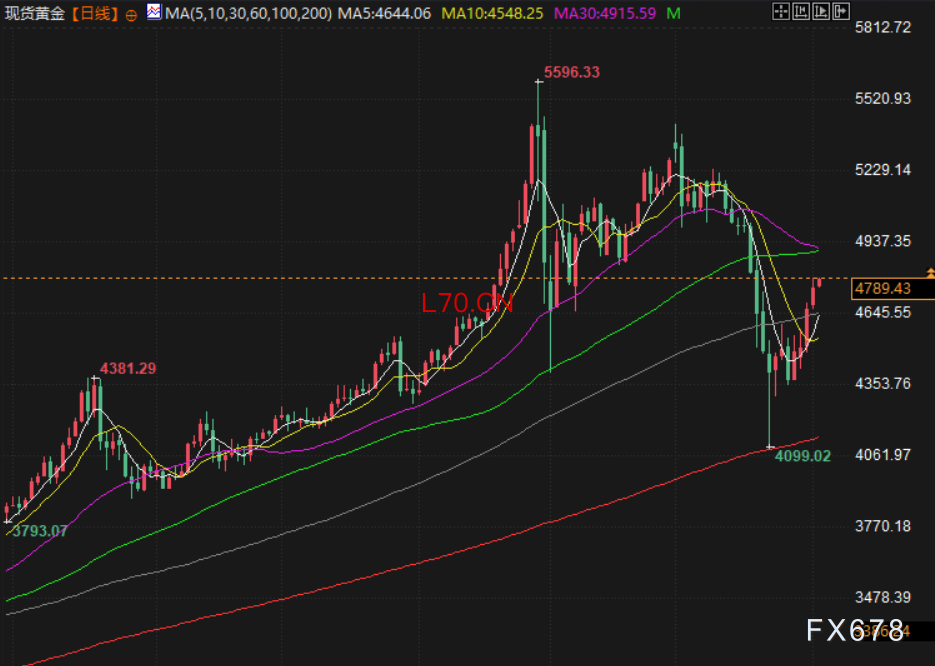The width and height of the screenshot is (935, 666).
Task: Click the 4381.29 peak label
Action: click(x=127, y=368)
